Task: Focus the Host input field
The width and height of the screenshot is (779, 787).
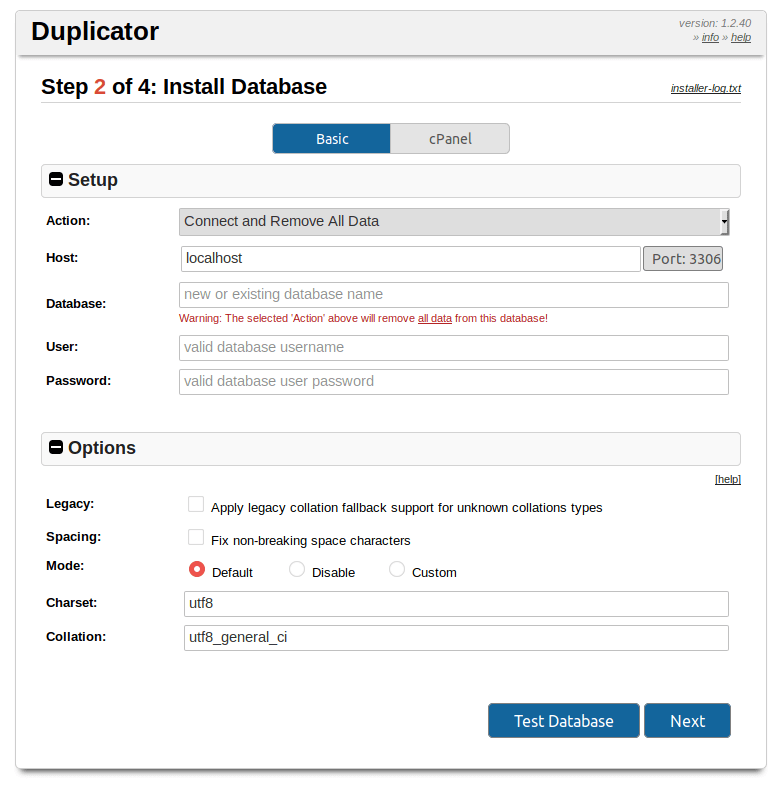Action: click(410, 259)
